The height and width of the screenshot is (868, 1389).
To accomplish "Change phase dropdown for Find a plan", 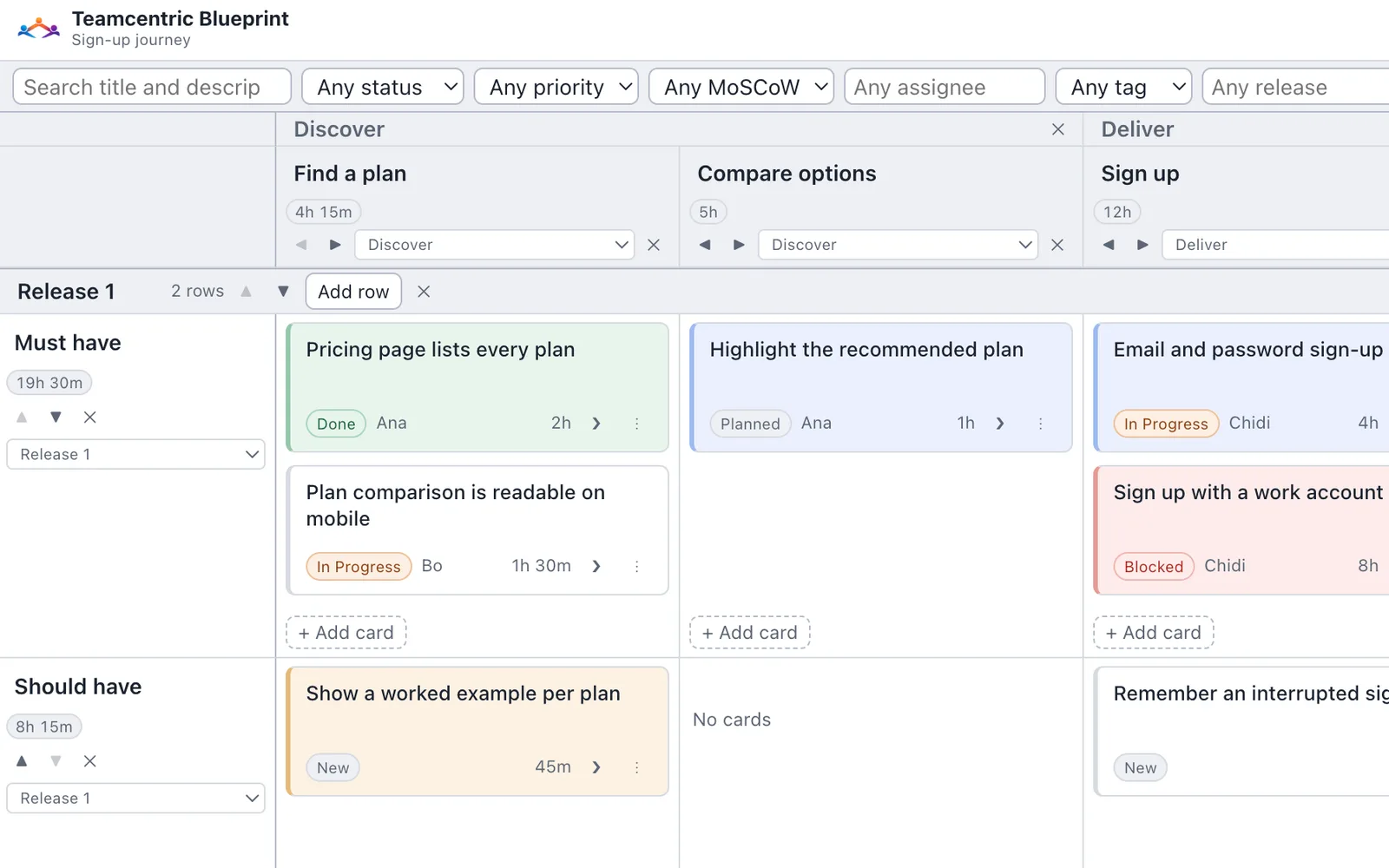I will pos(495,245).
